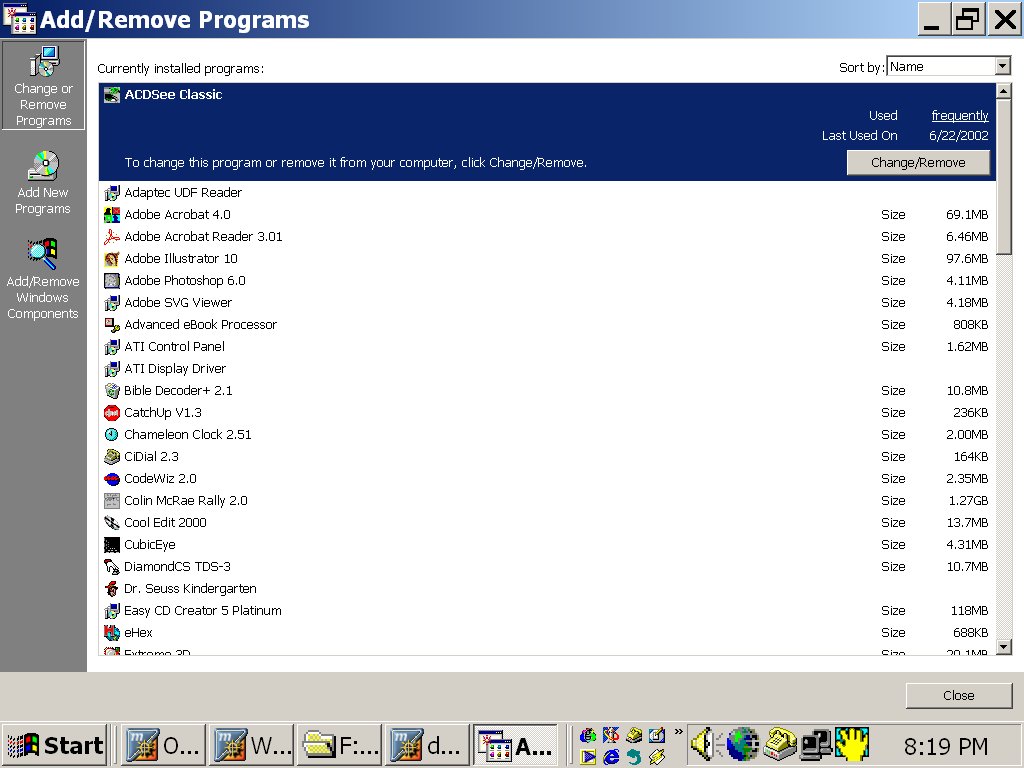Screen dimensions: 1024x768
Task: Click the CubicEye icon
Action: tap(112, 545)
